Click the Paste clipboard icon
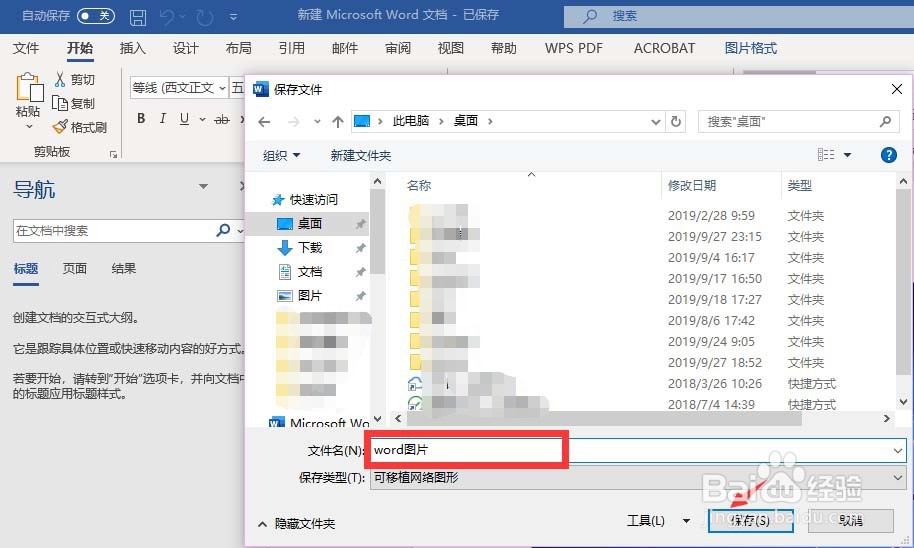 coord(29,87)
